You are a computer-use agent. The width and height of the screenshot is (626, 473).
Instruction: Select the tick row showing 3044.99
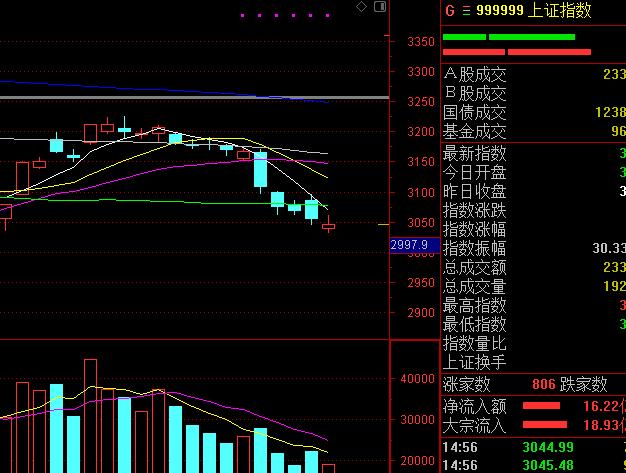[x=534, y=447]
